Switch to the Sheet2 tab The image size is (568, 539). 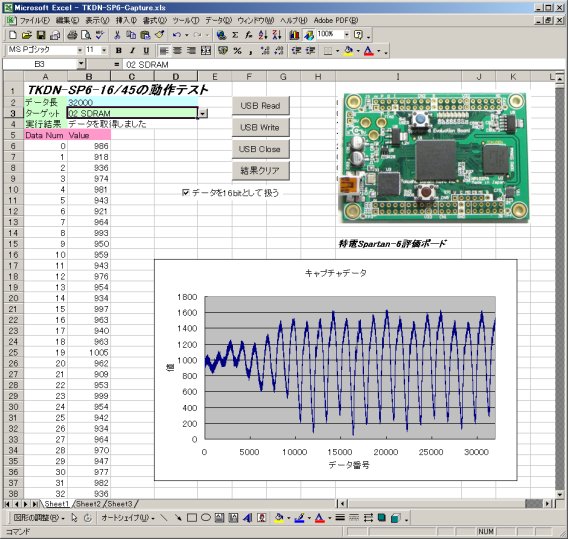click(88, 504)
